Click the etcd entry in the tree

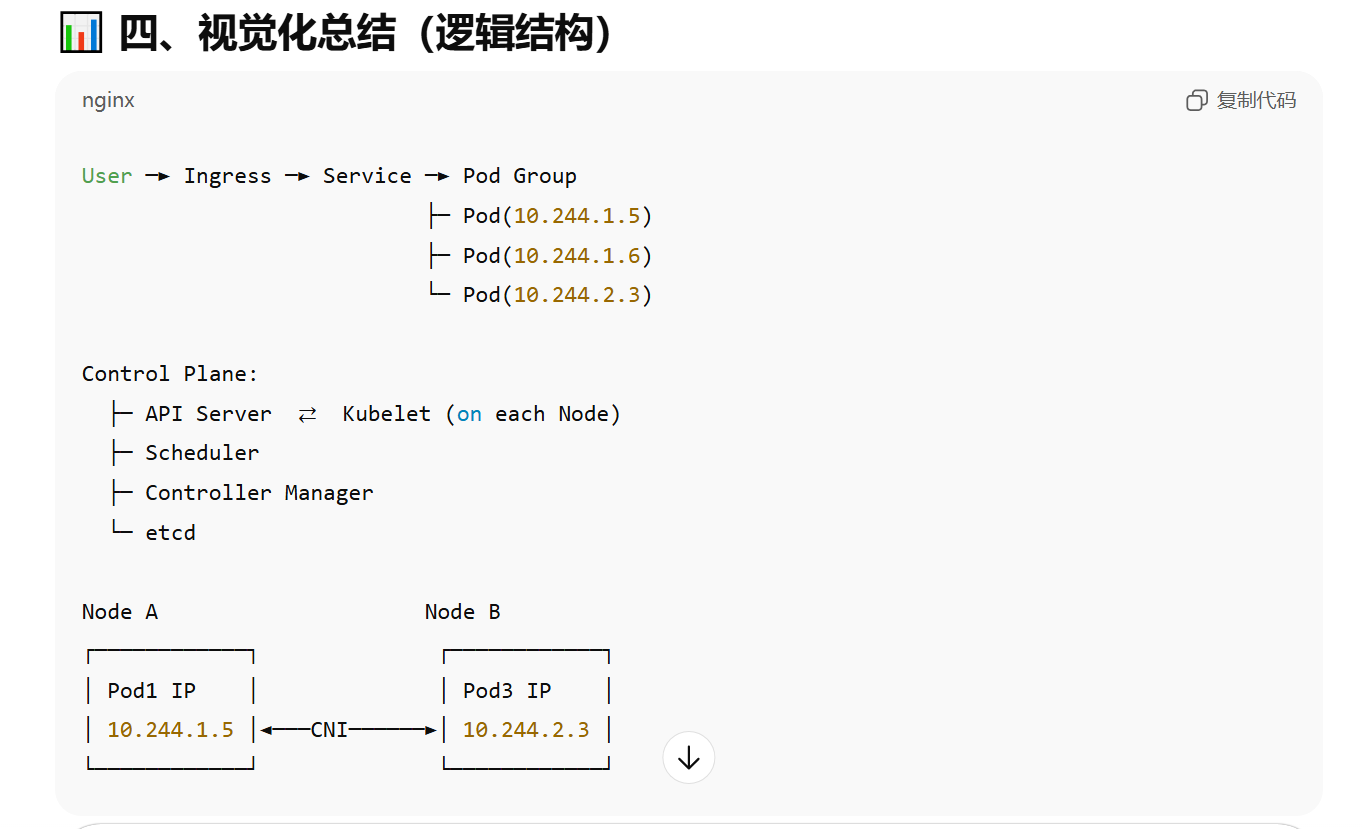170,533
